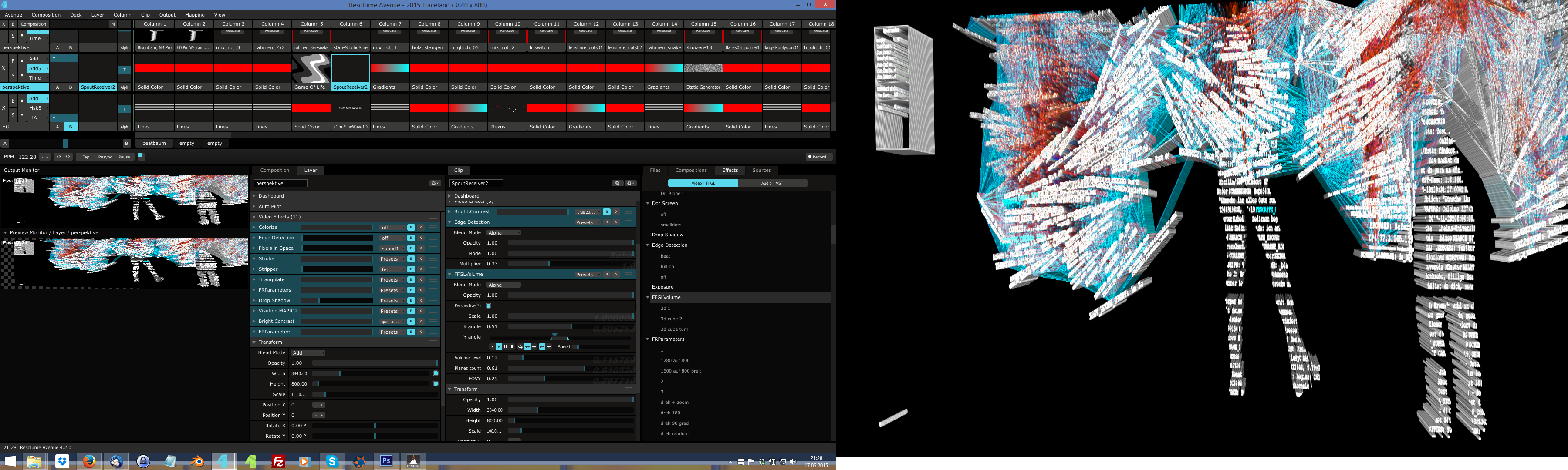Pause the Y angle parameter animation

[505, 346]
